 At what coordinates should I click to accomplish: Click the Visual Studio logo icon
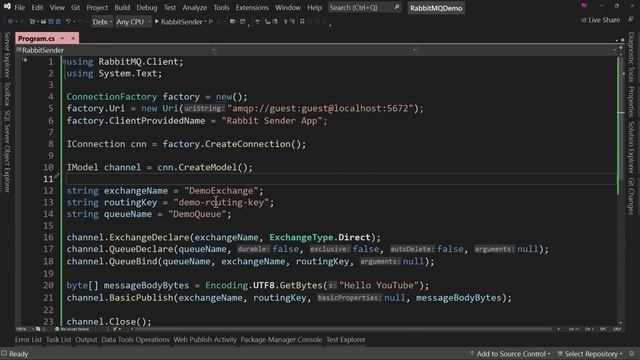tap(7, 6)
